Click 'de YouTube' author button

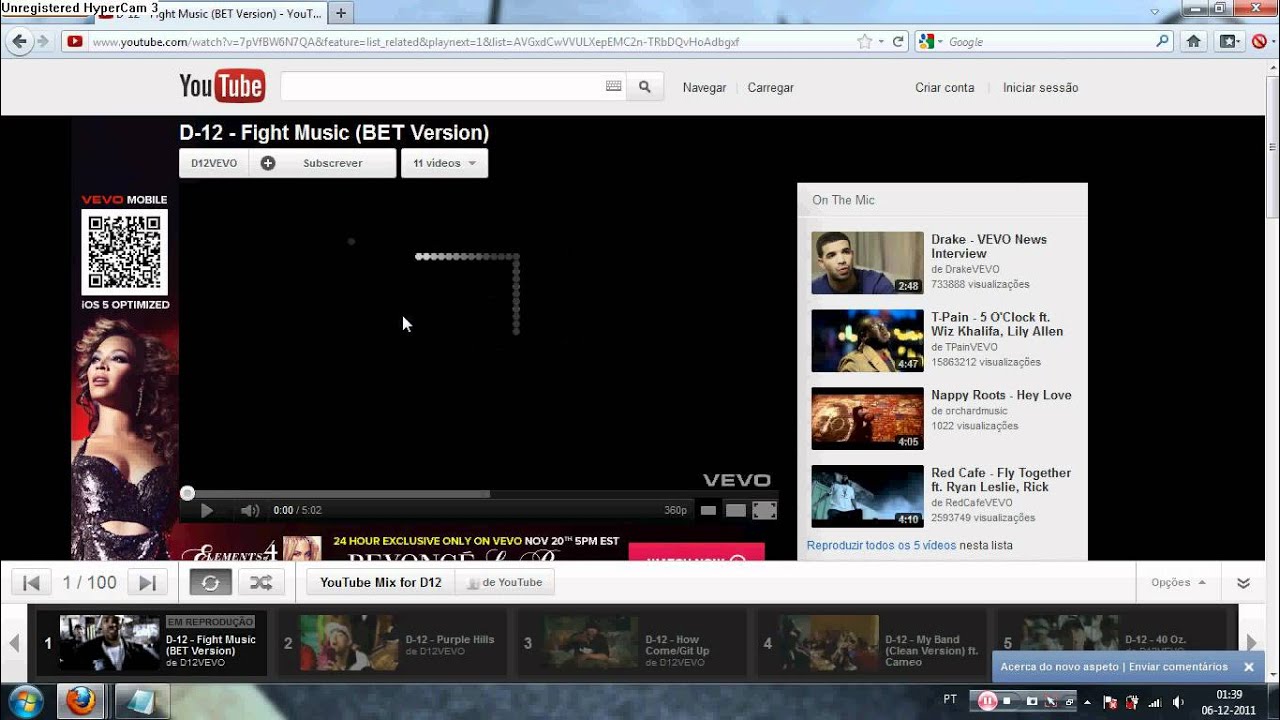pyautogui.click(x=505, y=582)
